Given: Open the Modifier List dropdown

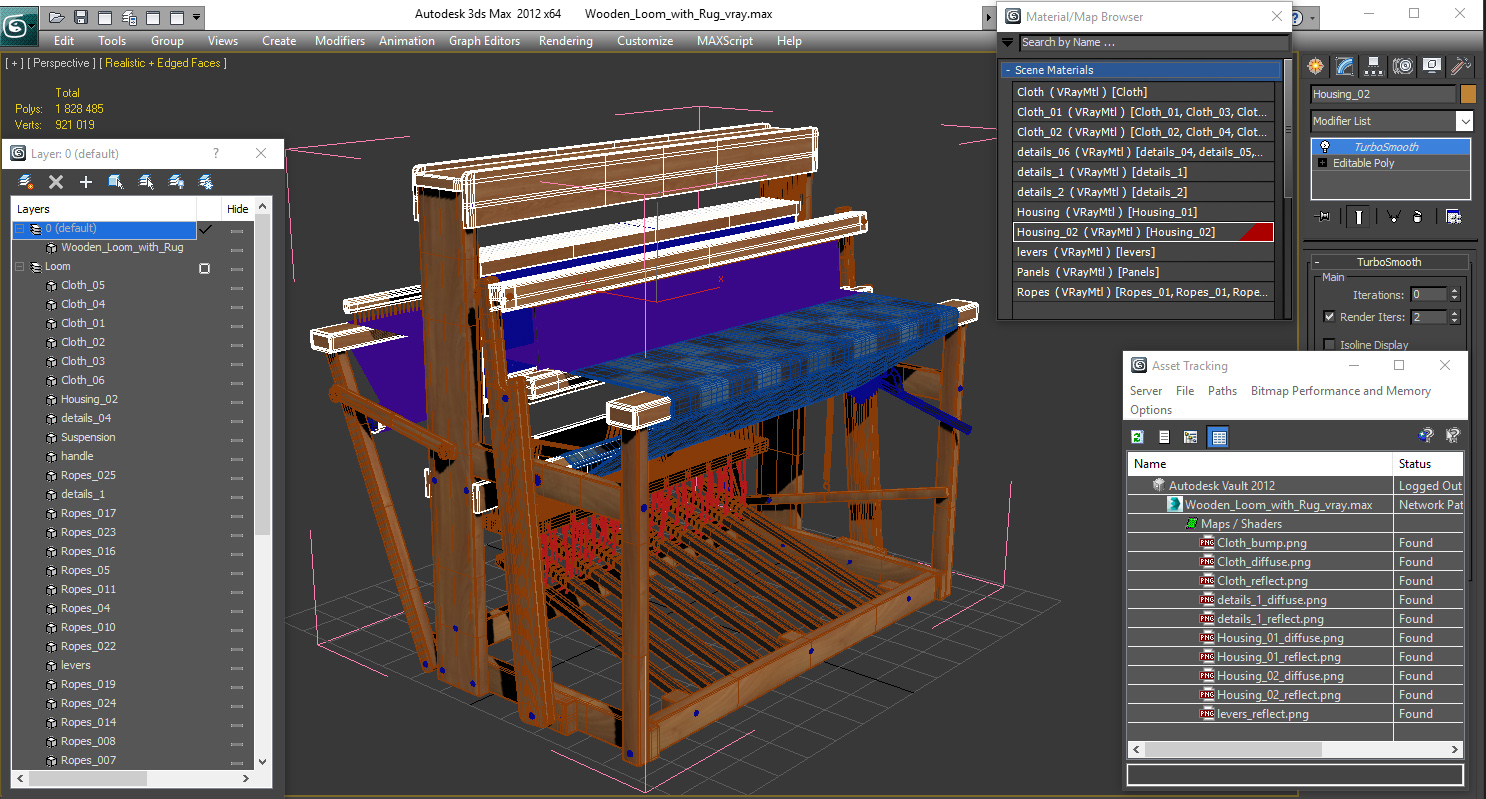Looking at the screenshot, I should pos(1464,121).
